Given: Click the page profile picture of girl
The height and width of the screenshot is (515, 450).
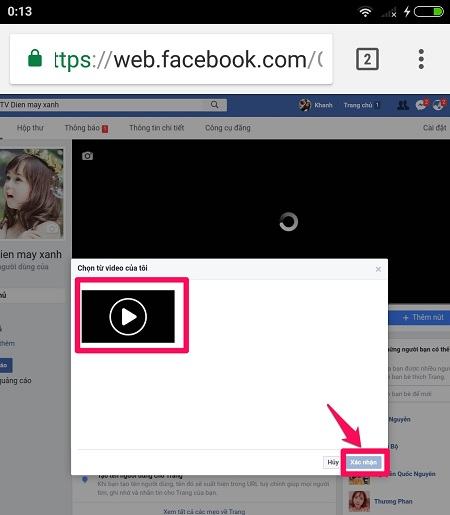Looking at the screenshot, I should click(x=32, y=194).
